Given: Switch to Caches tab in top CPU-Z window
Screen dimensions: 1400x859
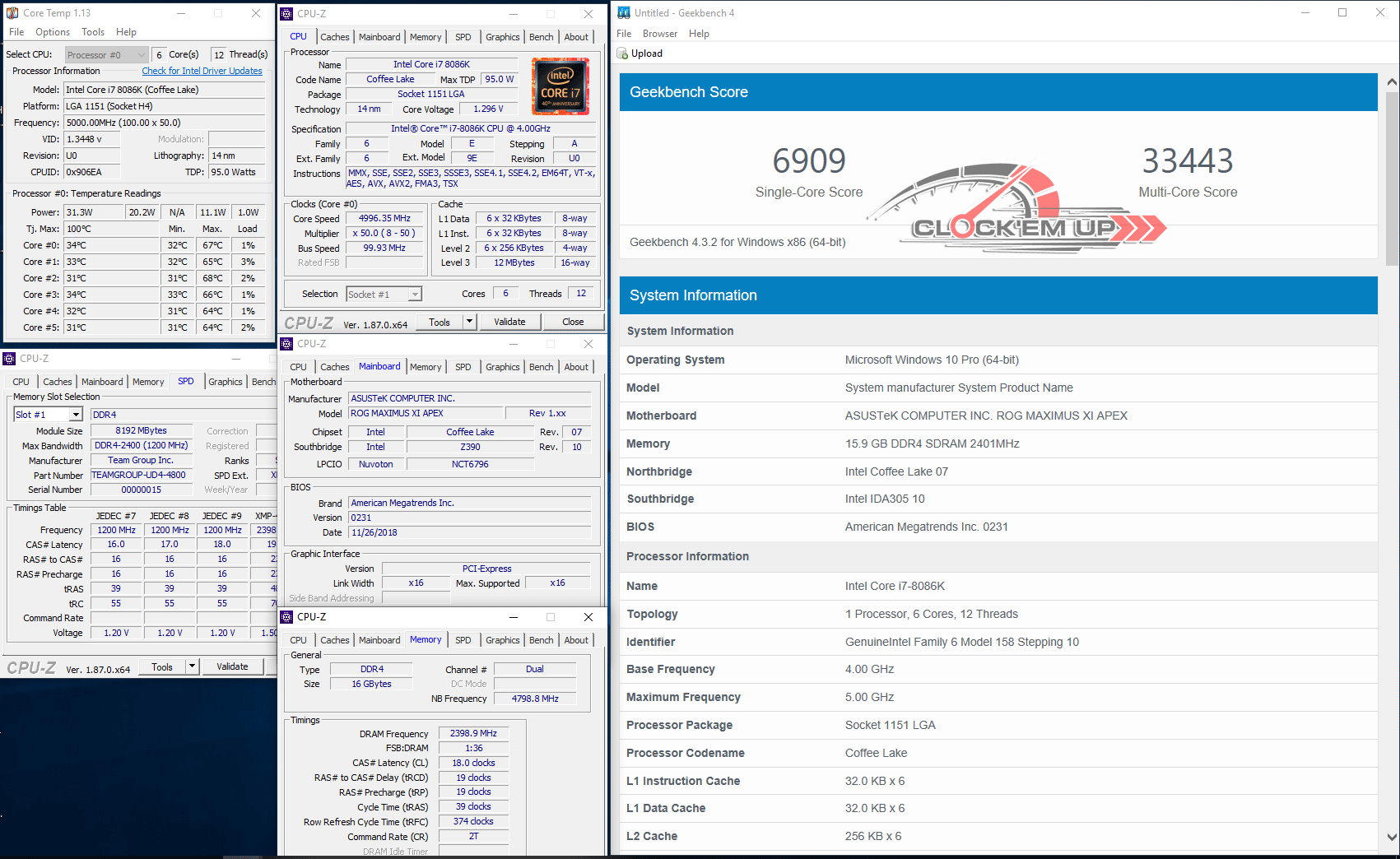Looking at the screenshot, I should point(334,37).
